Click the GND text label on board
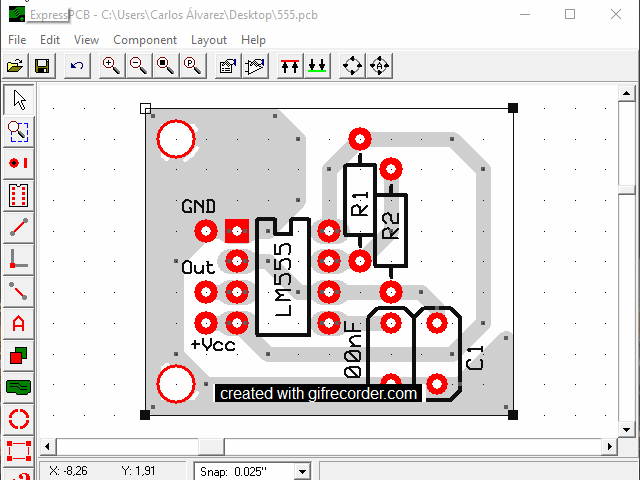Image resolution: width=640 pixels, height=480 pixels. [x=198, y=207]
